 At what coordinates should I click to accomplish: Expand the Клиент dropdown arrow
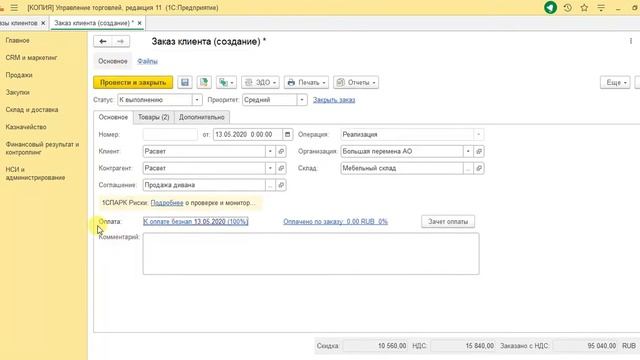click(x=270, y=151)
